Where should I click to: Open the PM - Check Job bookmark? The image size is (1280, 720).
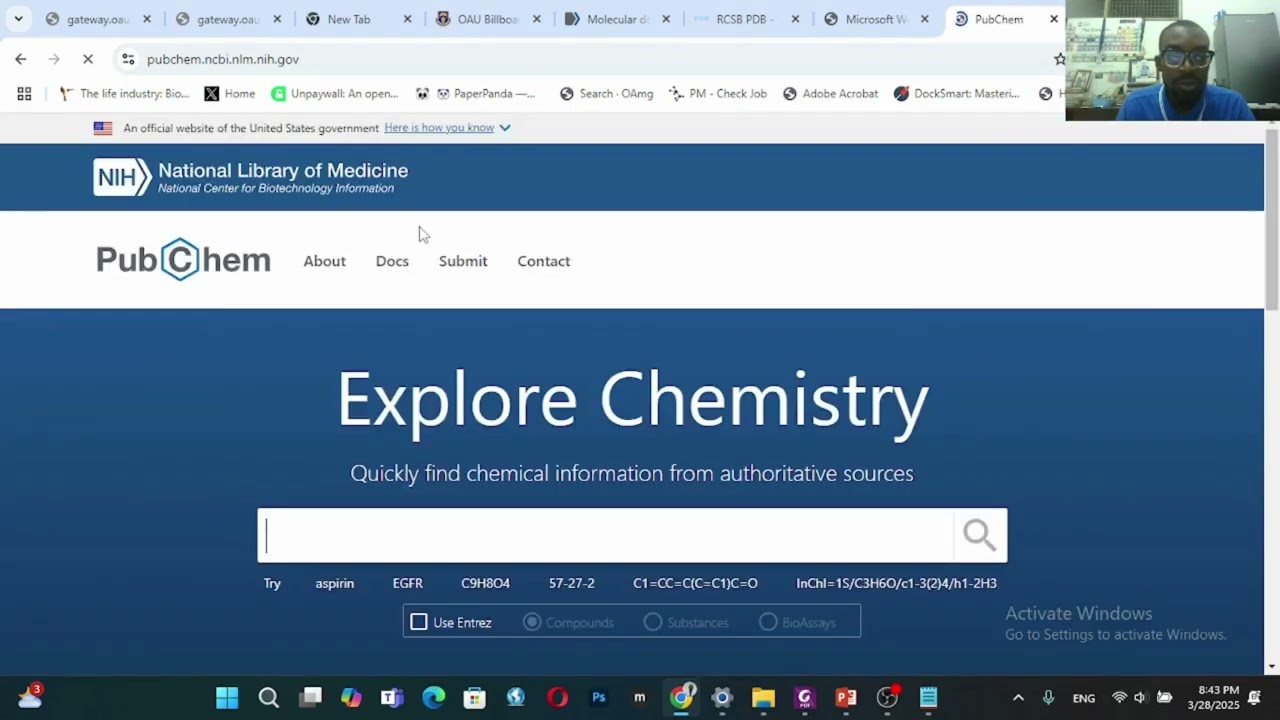click(718, 93)
